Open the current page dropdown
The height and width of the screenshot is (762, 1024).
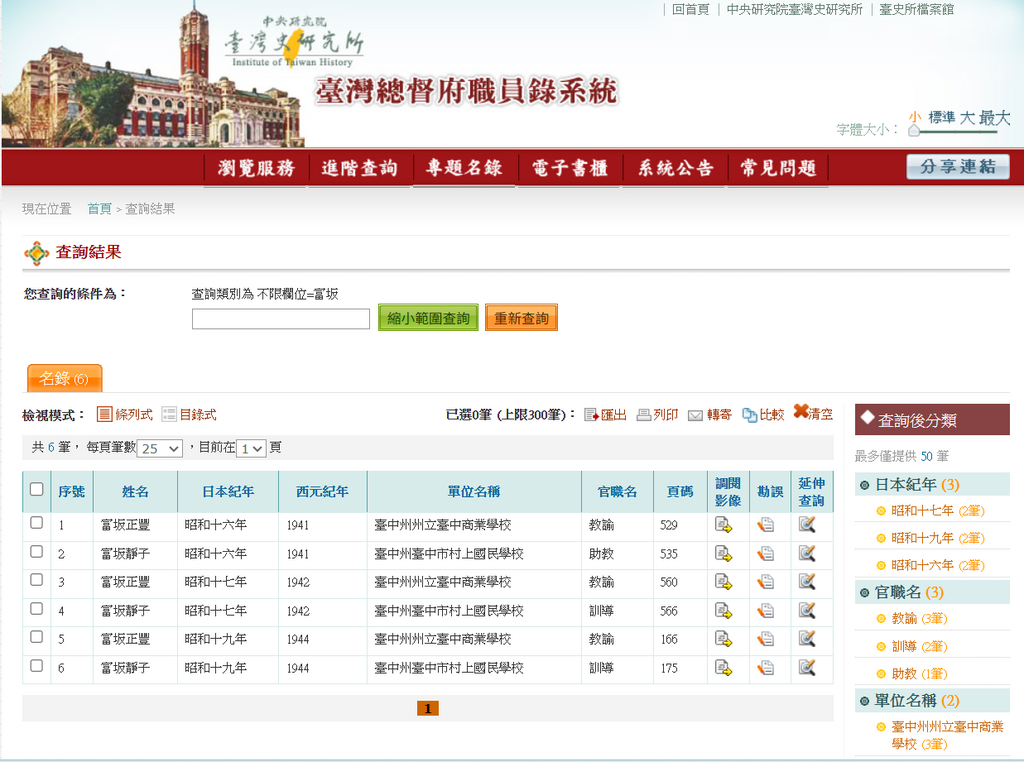pos(251,449)
